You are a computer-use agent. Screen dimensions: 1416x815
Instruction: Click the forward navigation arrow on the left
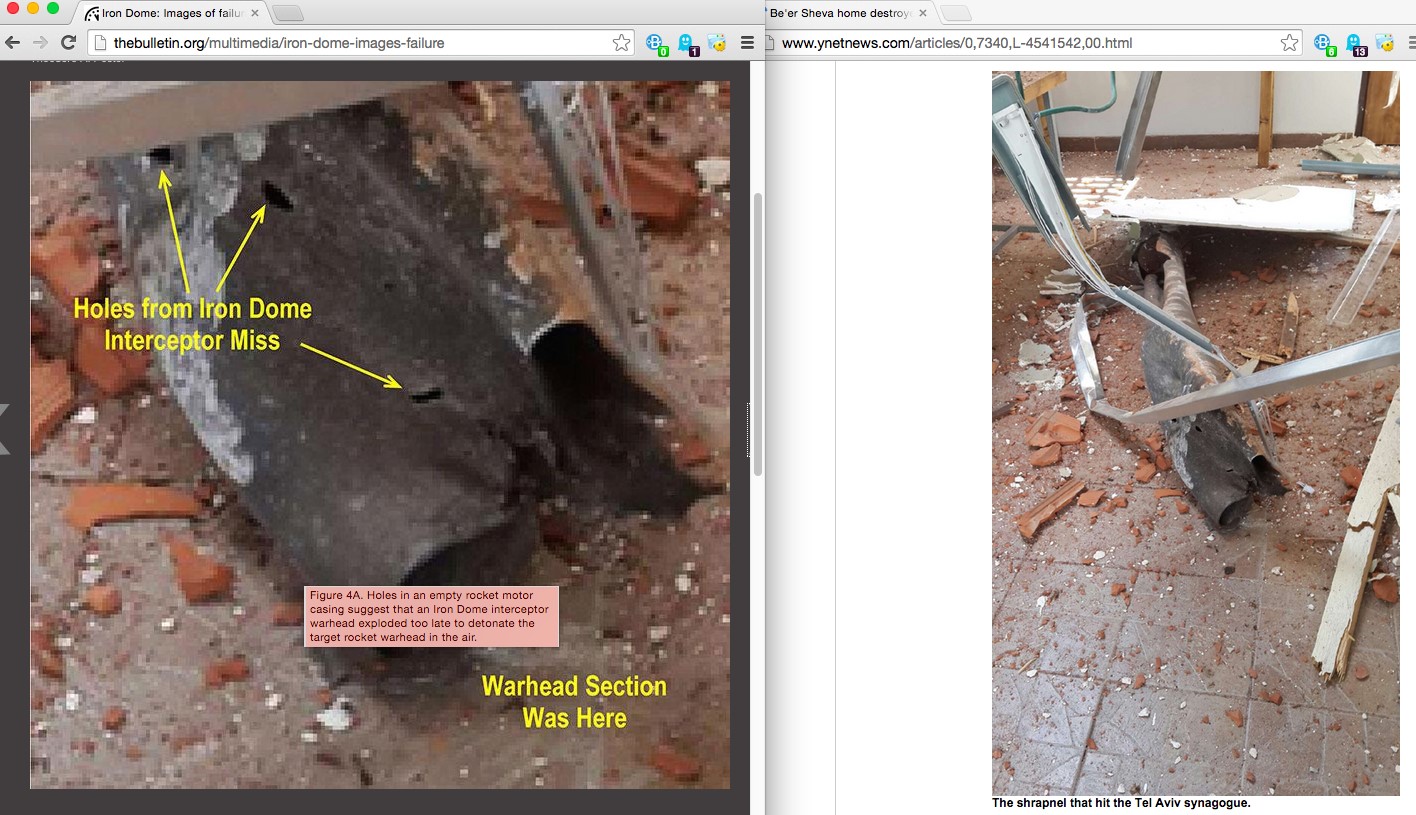pyautogui.click(x=40, y=43)
